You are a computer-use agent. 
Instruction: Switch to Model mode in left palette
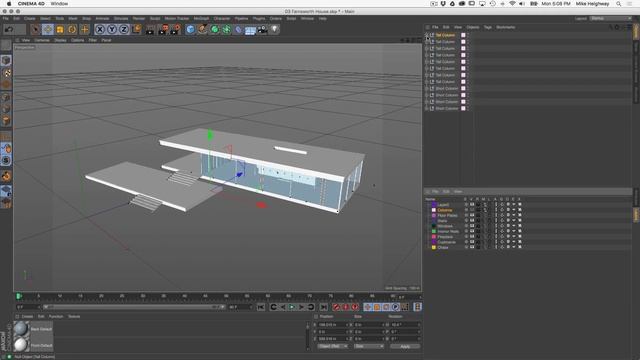(x=6, y=60)
